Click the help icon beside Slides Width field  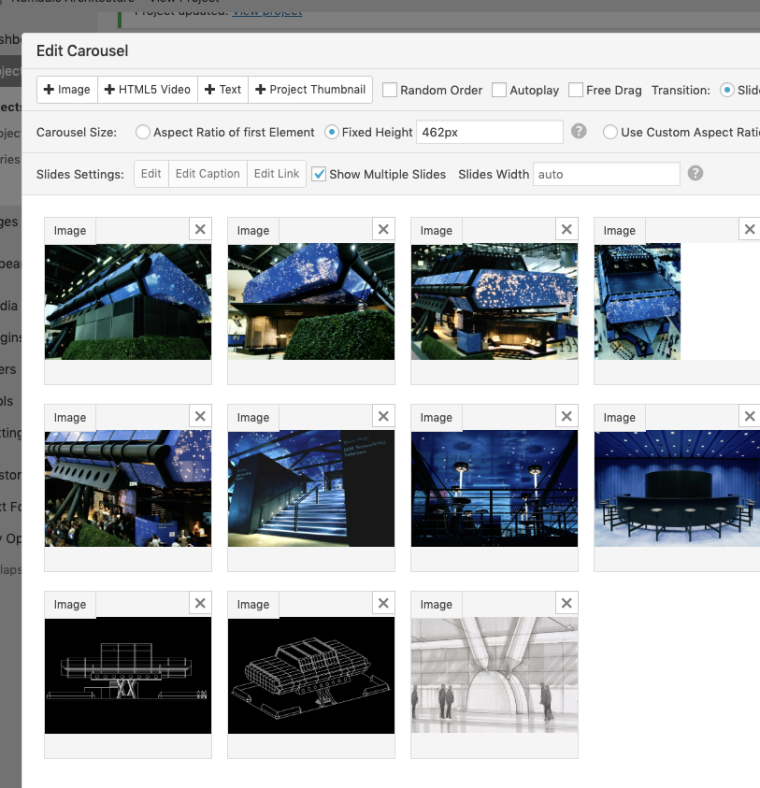pos(695,173)
